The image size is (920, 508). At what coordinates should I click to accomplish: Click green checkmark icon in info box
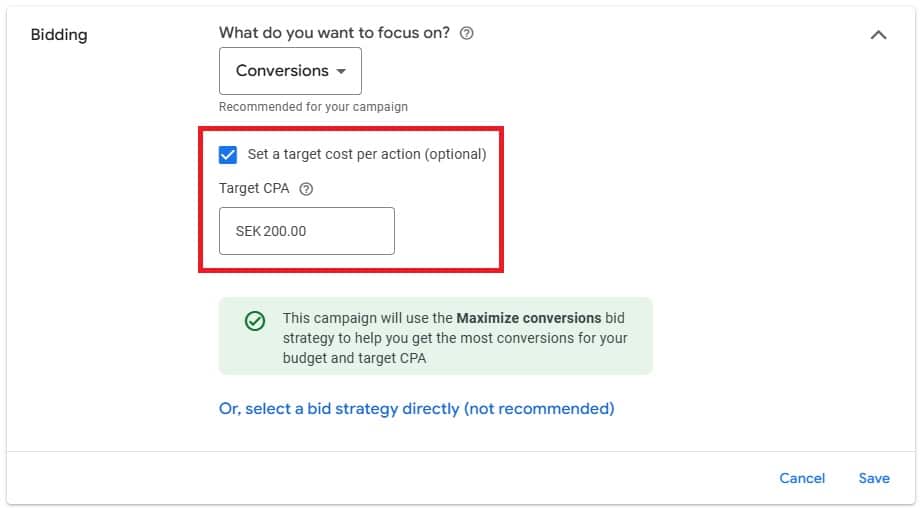point(255,321)
